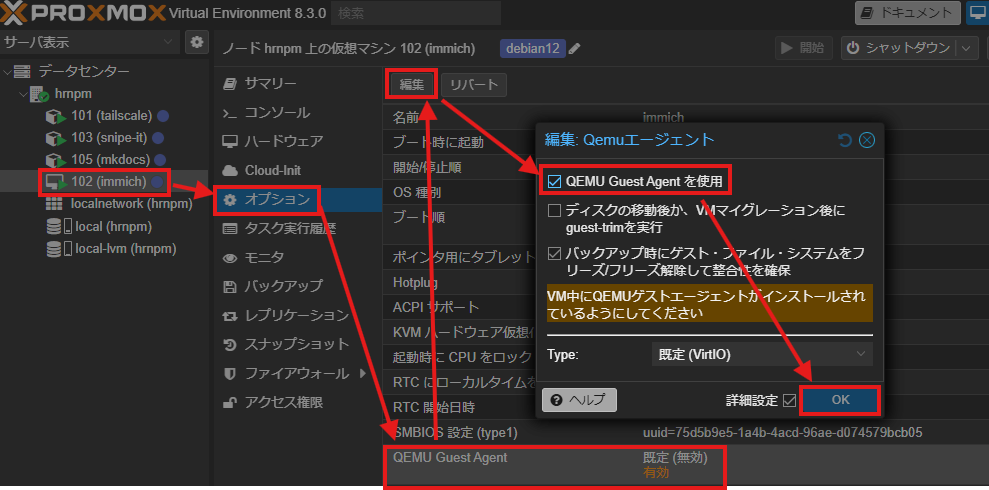
Task: Open the Cloud-Init menu item
Action: tap(296, 170)
